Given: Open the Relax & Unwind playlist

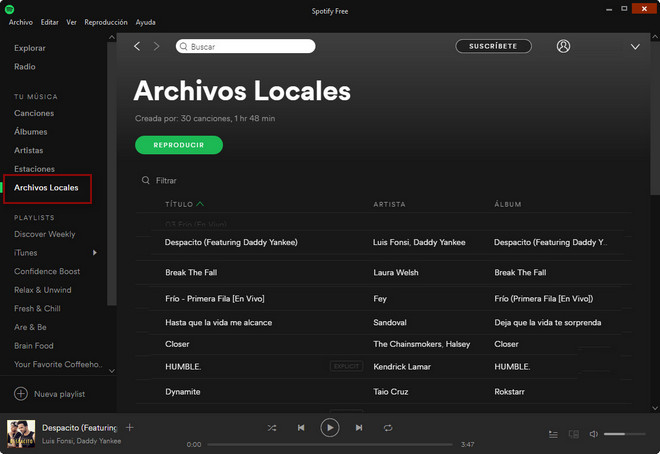Looking at the screenshot, I should [43, 290].
